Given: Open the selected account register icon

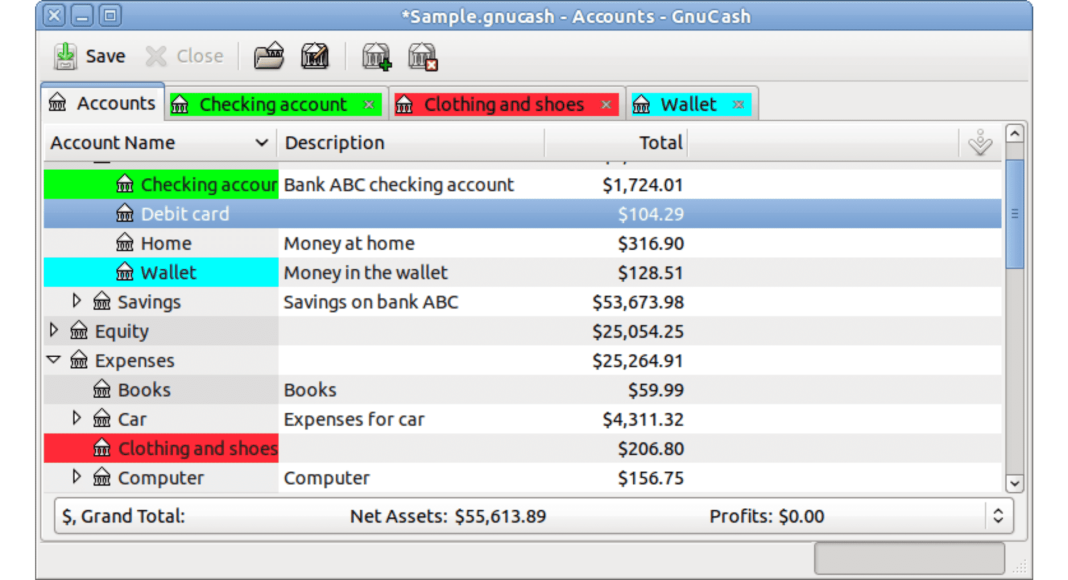Looking at the screenshot, I should point(268,57).
